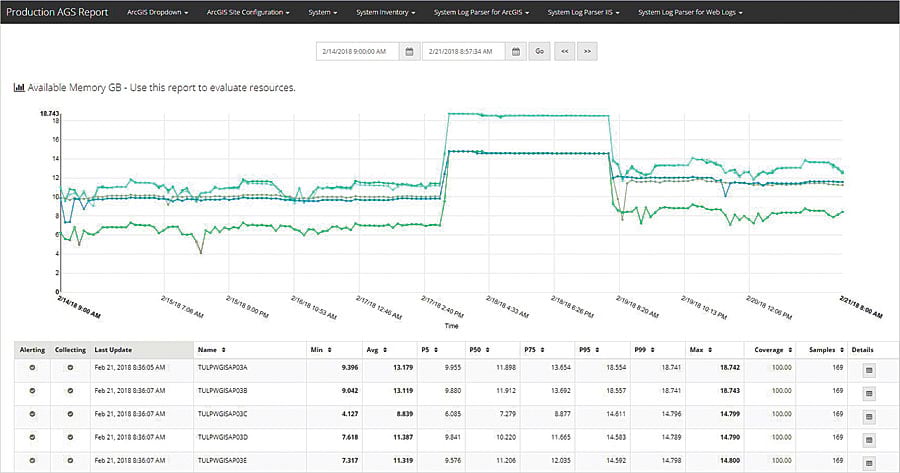Sort by the P95 column header
This screenshot has height=473, width=900.
pyautogui.click(x=602, y=350)
